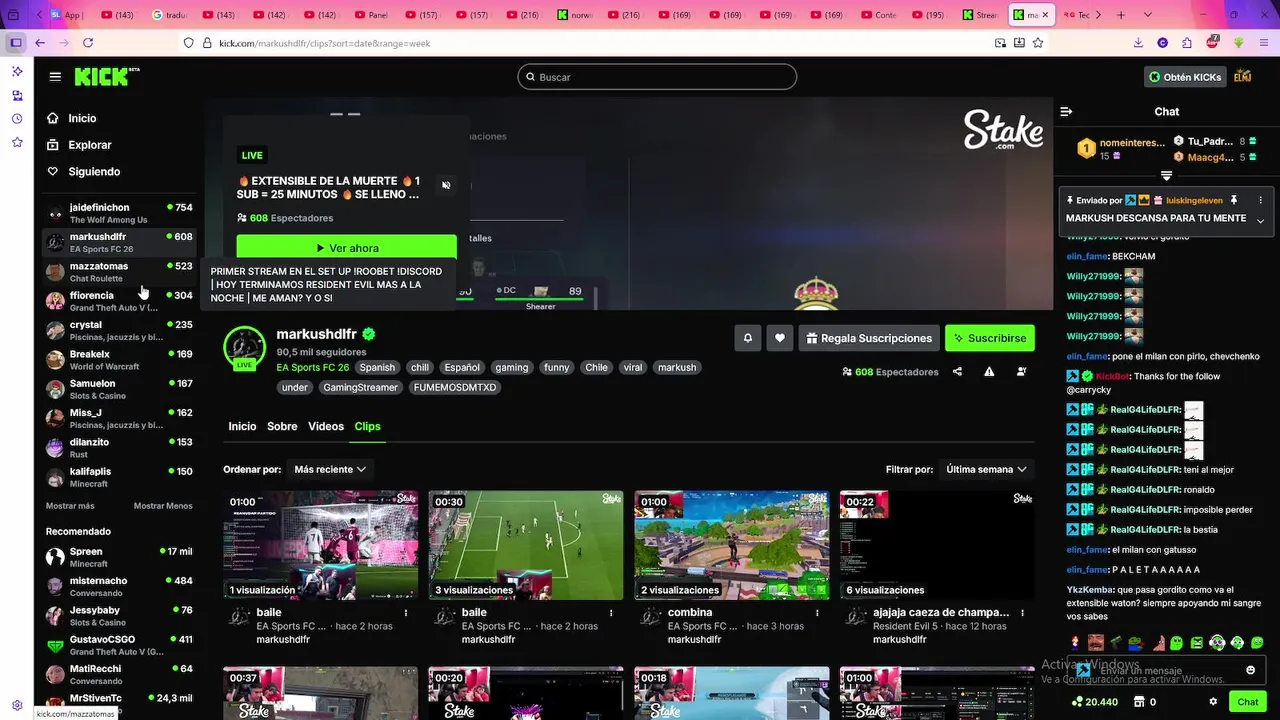Switch to the Videos tab
Screen dimensions: 1280x720
pyautogui.click(x=326, y=426)
